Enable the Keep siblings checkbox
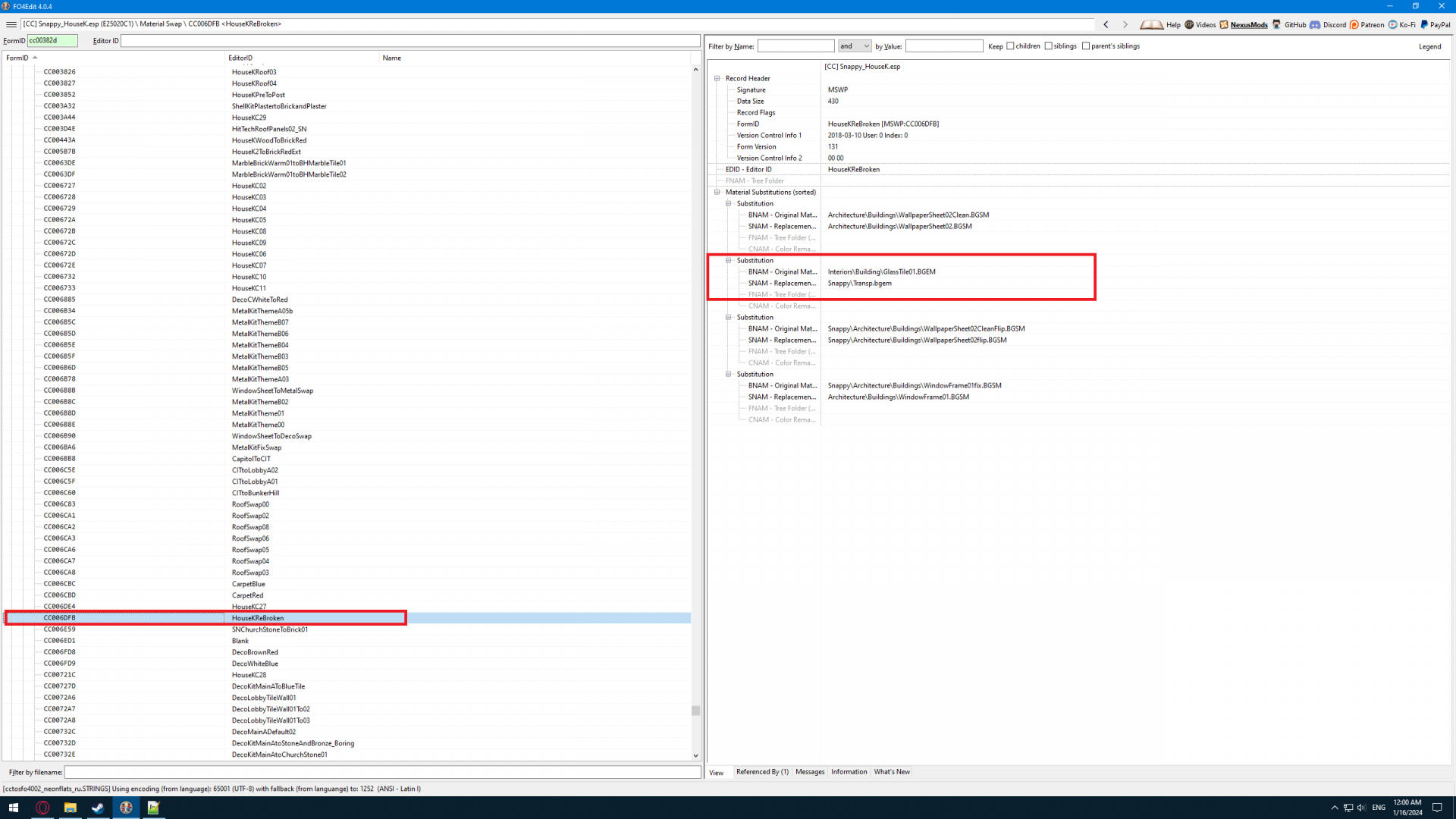The height and width of the screenshot is (819, 1456). (1049, 46)
